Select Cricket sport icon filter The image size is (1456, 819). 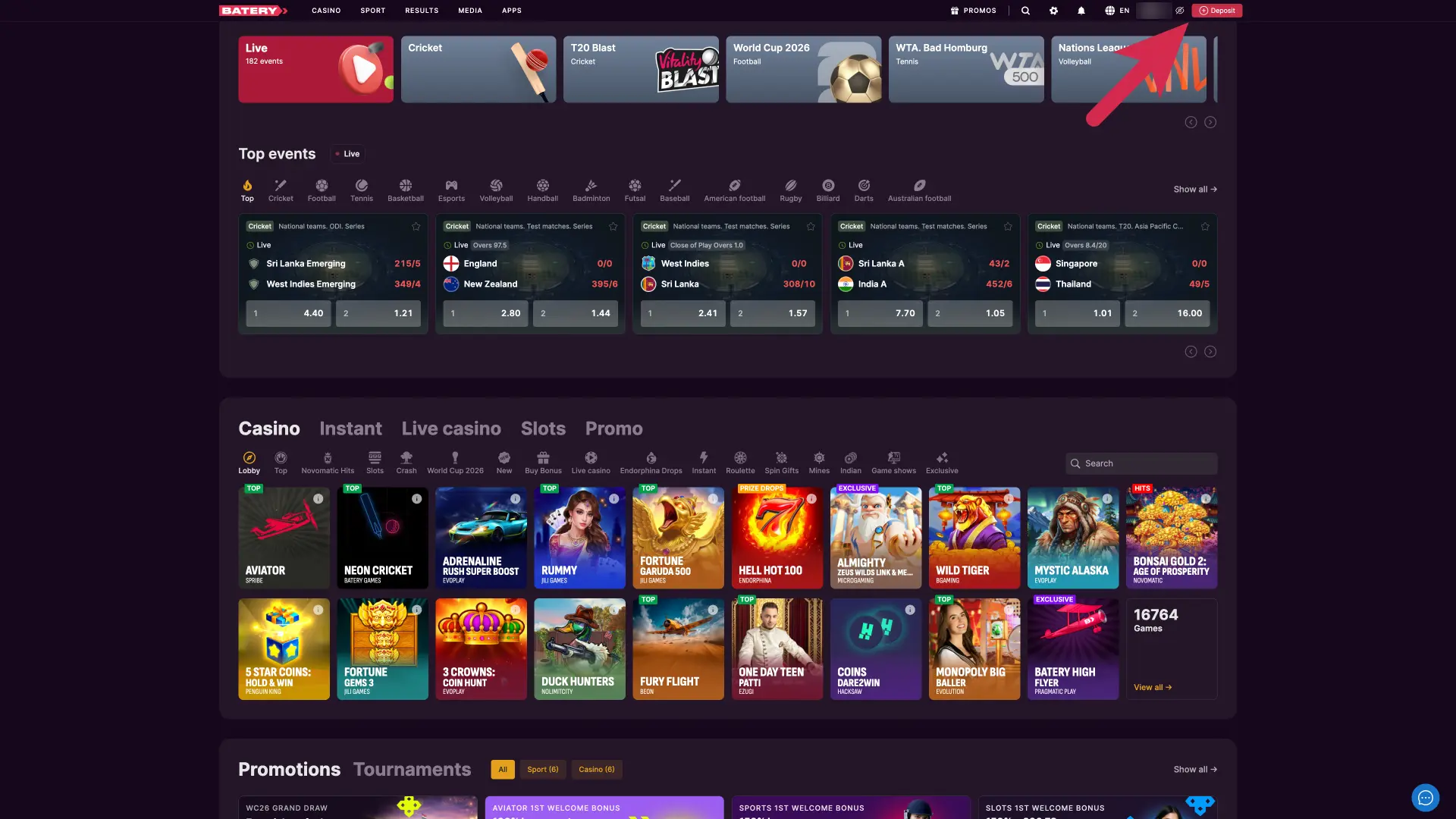tap(281, 190)
